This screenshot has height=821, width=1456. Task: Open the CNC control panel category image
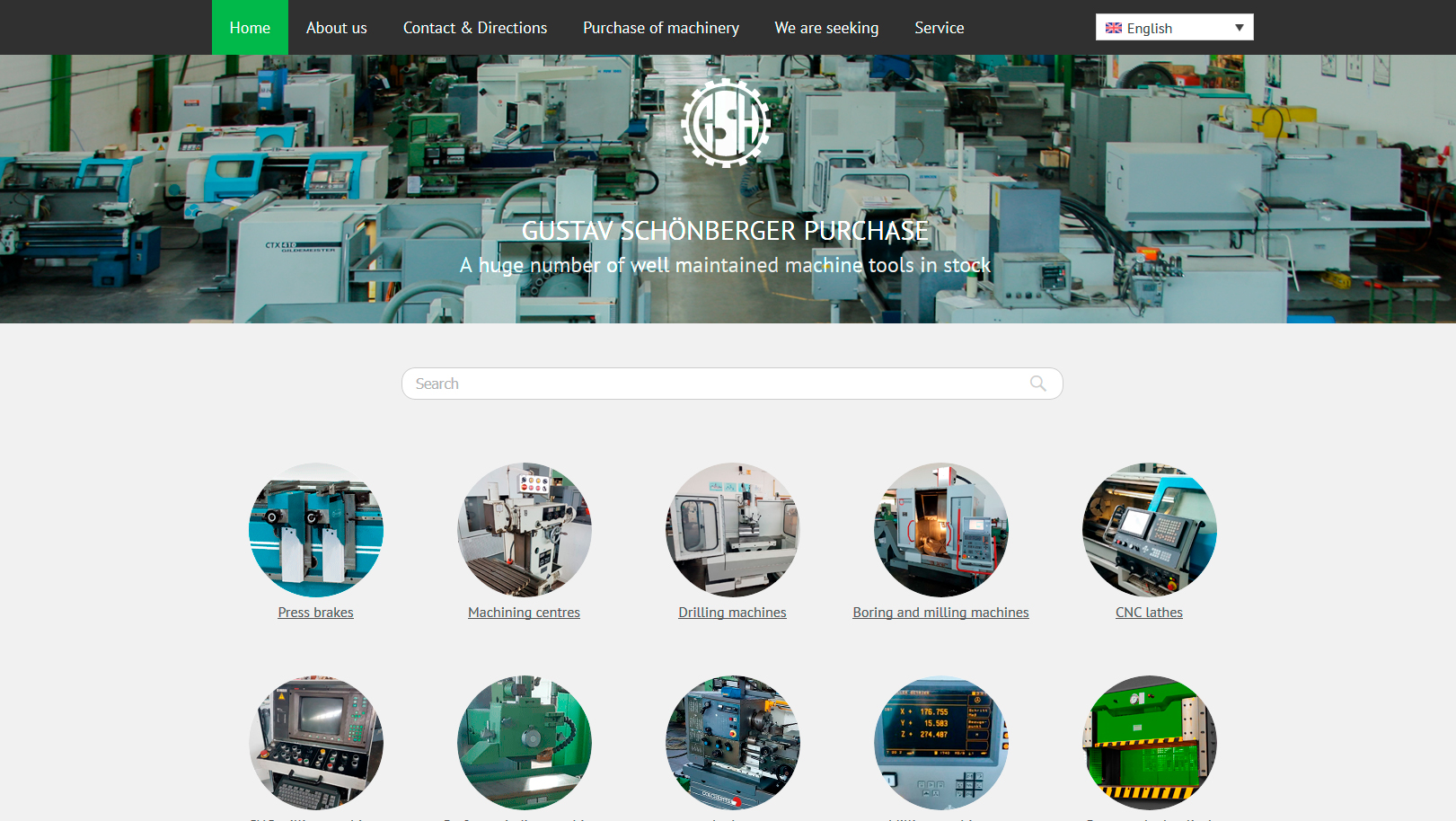tap(316, 743)
